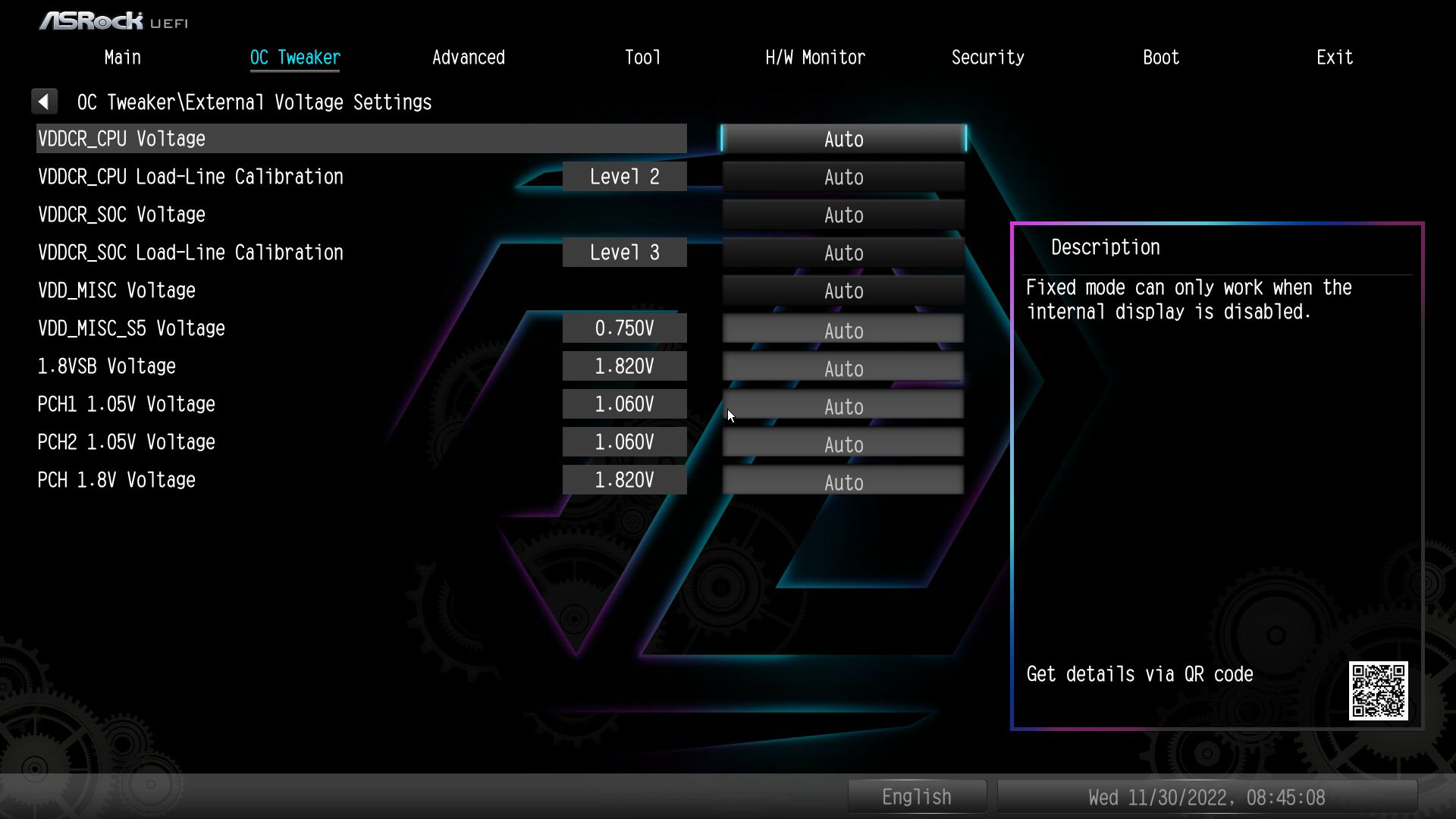The image size is (1456, 819).
Task: Switch to the Advanced tab
Action: point(468,58)
